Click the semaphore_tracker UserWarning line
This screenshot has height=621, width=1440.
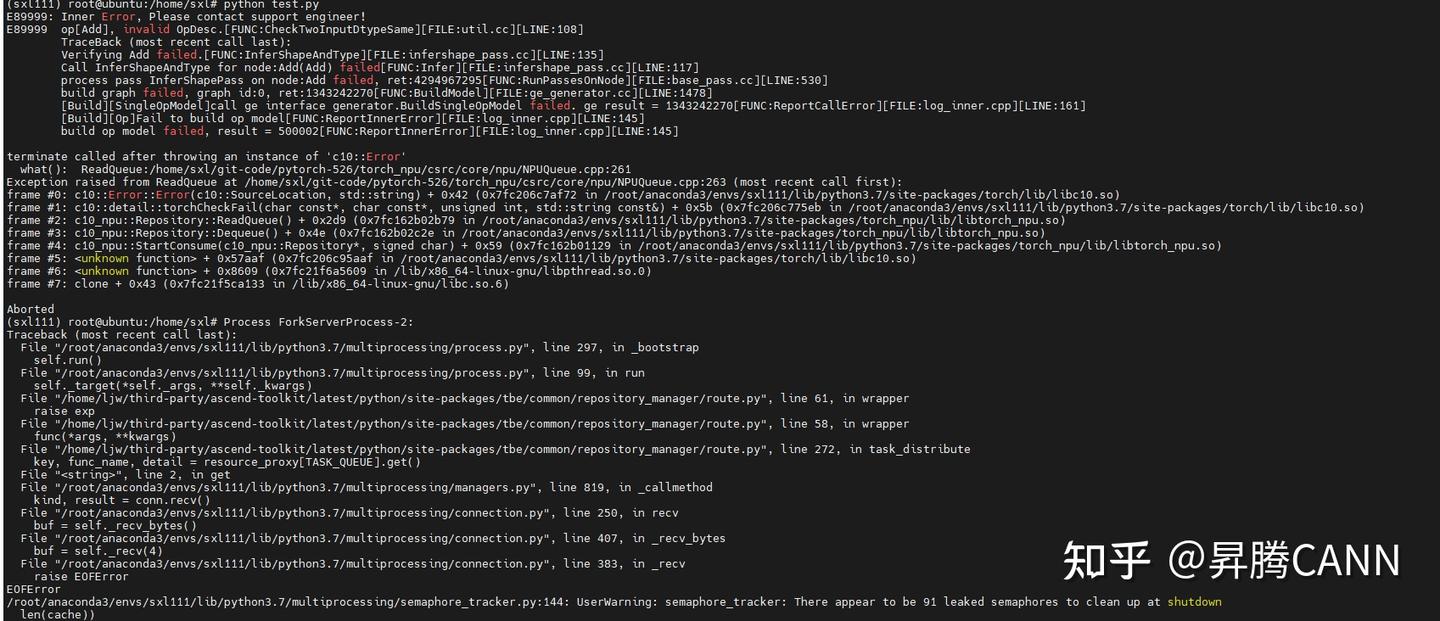(614, 602)
